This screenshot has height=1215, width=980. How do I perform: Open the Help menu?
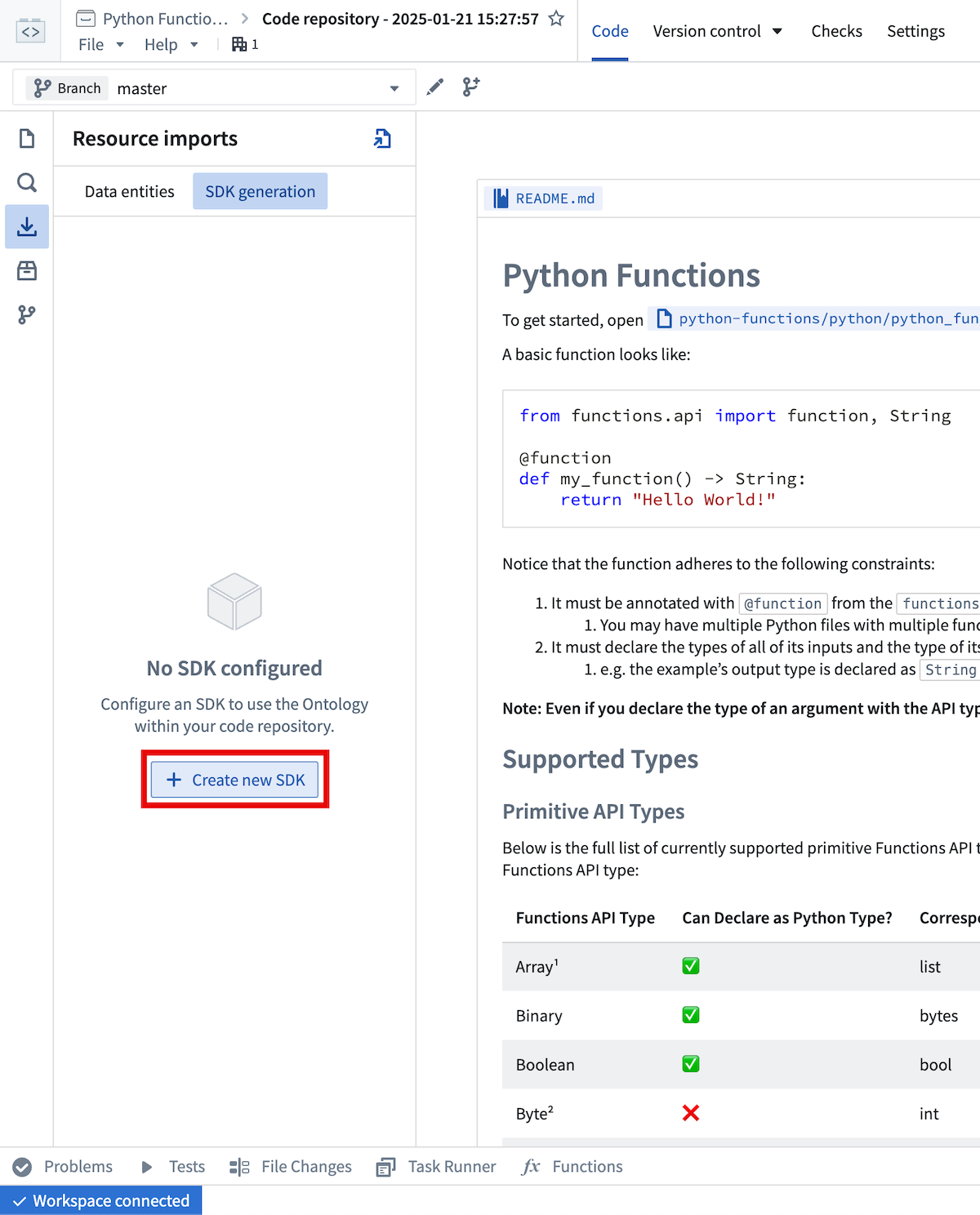pyautogui.click(x=171, y=44)
